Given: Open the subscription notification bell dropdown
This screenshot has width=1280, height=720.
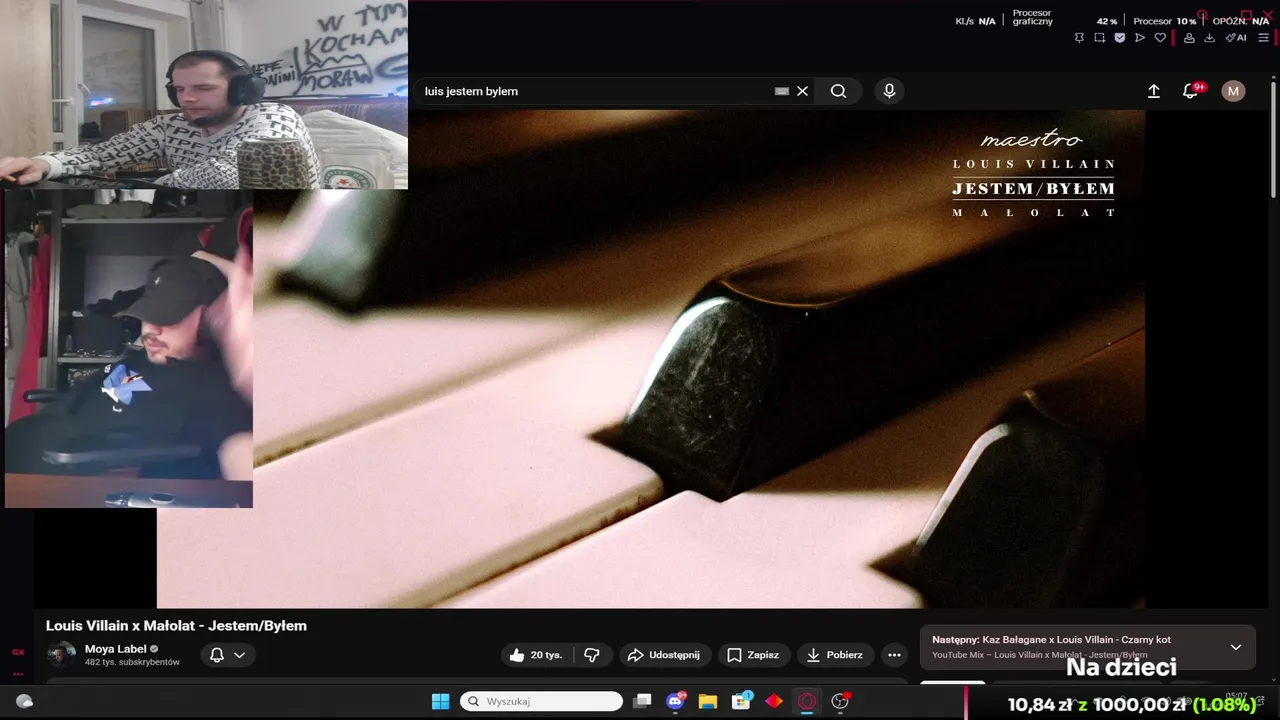Looking at the screenshot, I should click(x=227, y=655).
